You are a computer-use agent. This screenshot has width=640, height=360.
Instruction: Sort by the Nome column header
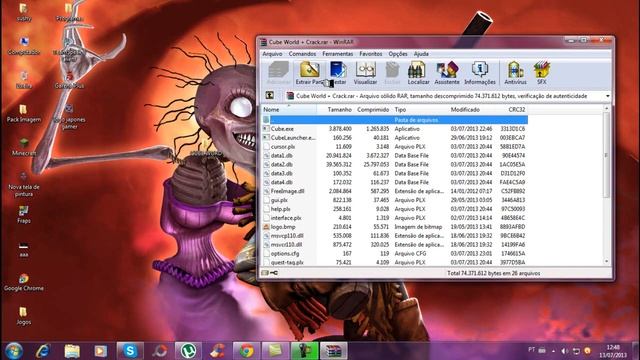click(289, 109)
